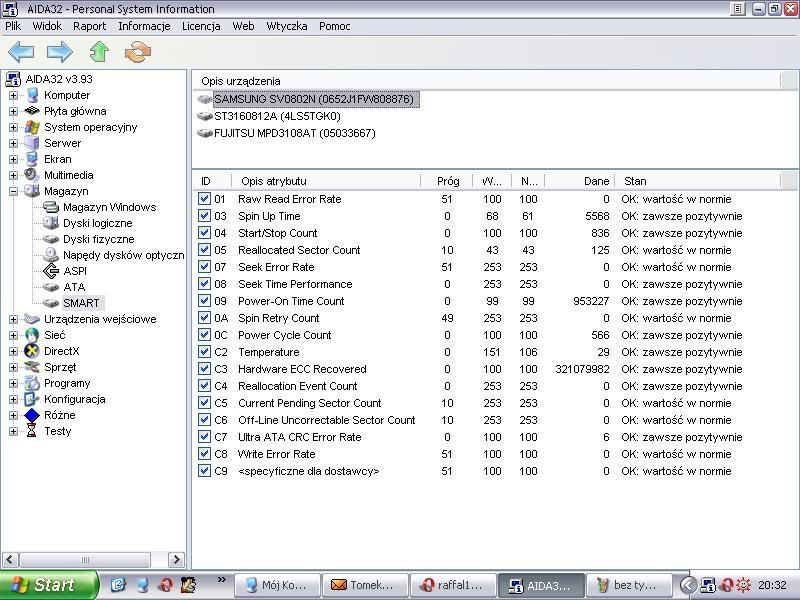This screenshot has height=600, width=800.
Task: Click the Magazyn Windows drive icon
Action: (x=51, y=207)
